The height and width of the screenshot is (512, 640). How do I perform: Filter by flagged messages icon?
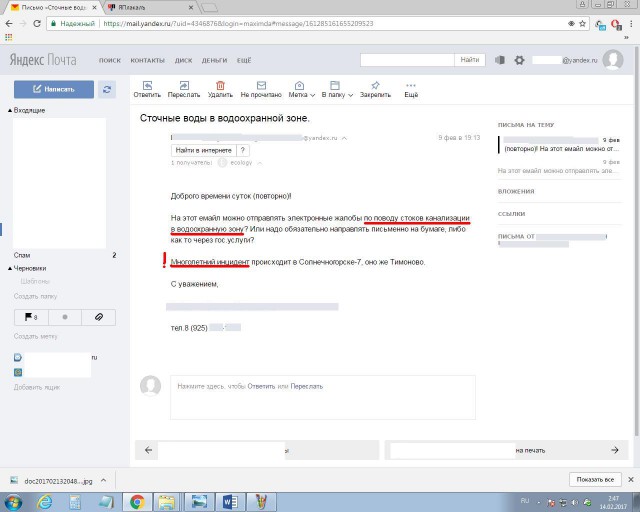[x=31, y=317]
